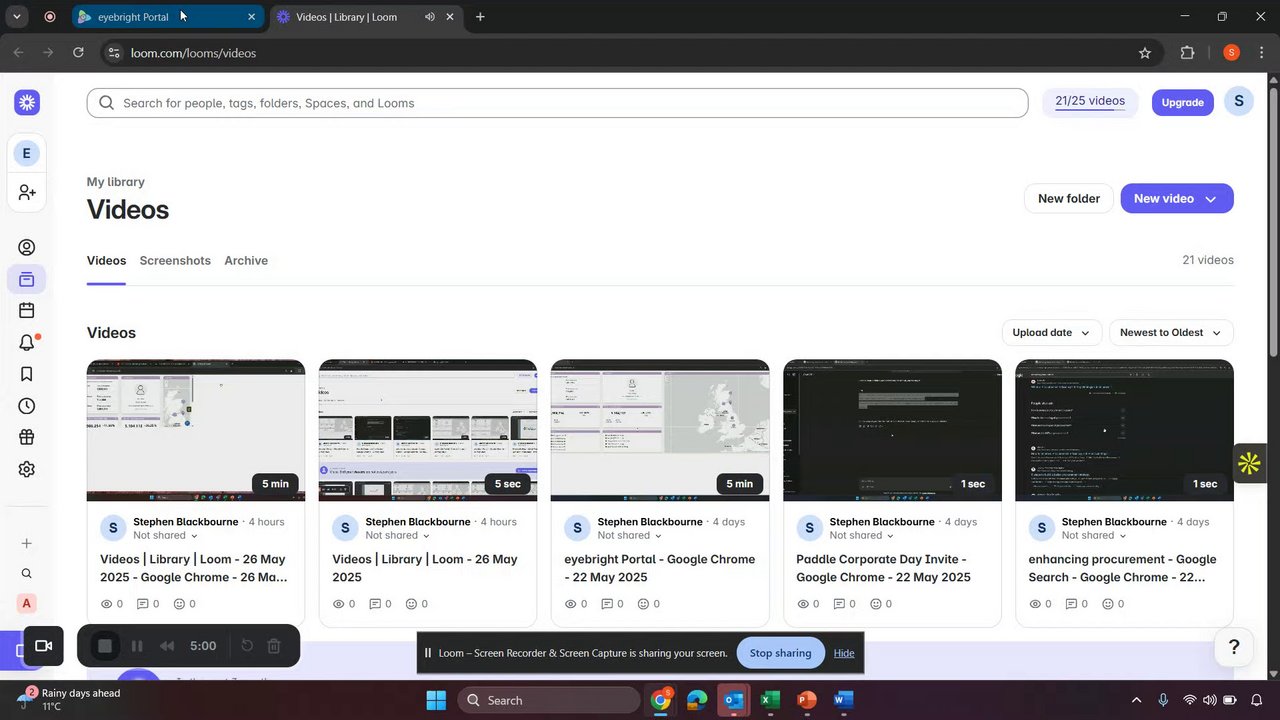Reload the page

pyautogui.click(x=78, y=53)
